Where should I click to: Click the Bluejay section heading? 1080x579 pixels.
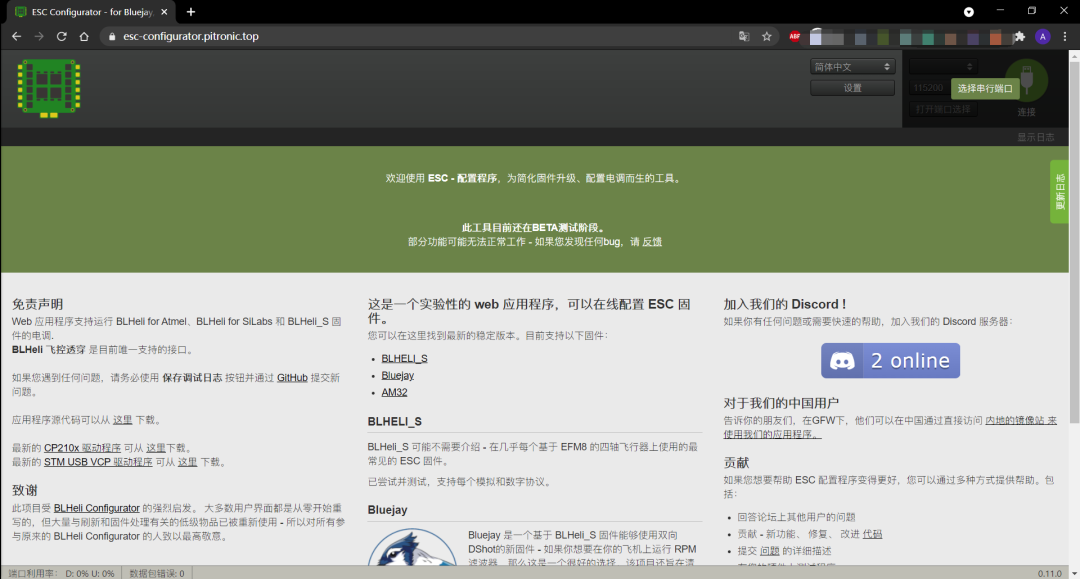coord(388,509)
